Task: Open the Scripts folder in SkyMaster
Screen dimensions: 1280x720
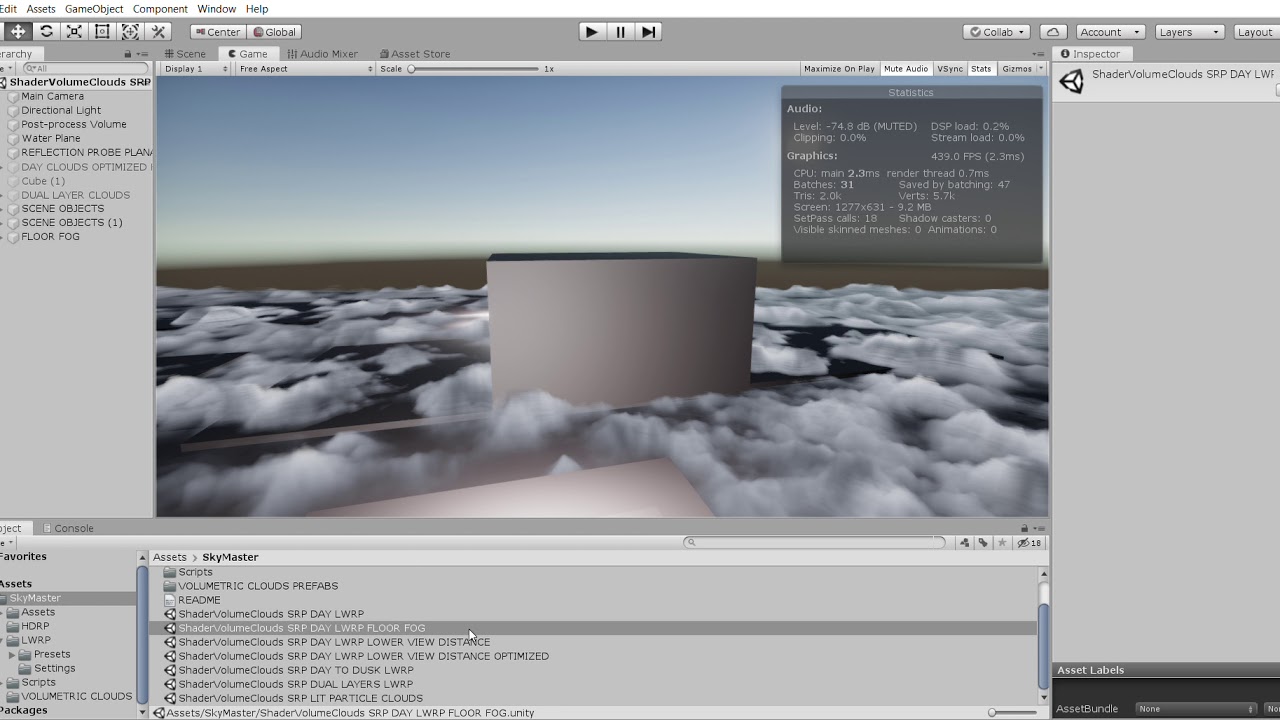Action: pos(195,572)
